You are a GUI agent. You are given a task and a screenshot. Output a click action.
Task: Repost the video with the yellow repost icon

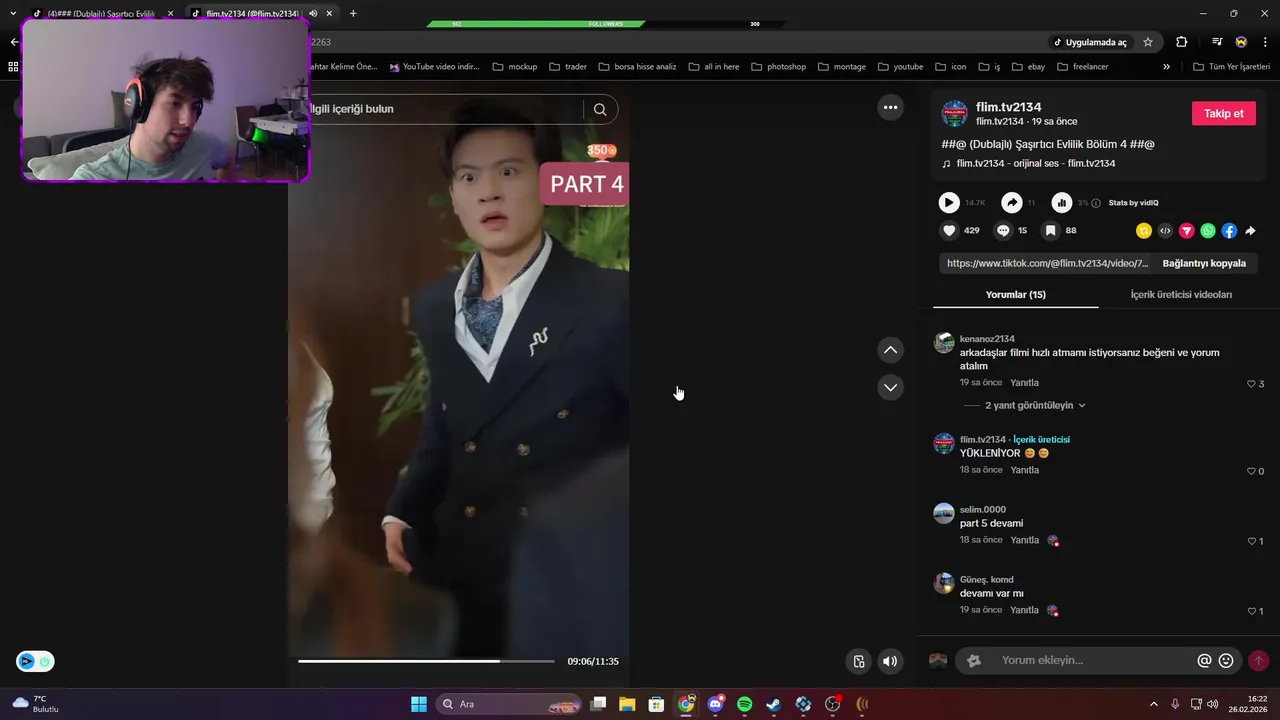pos(1144,231)
